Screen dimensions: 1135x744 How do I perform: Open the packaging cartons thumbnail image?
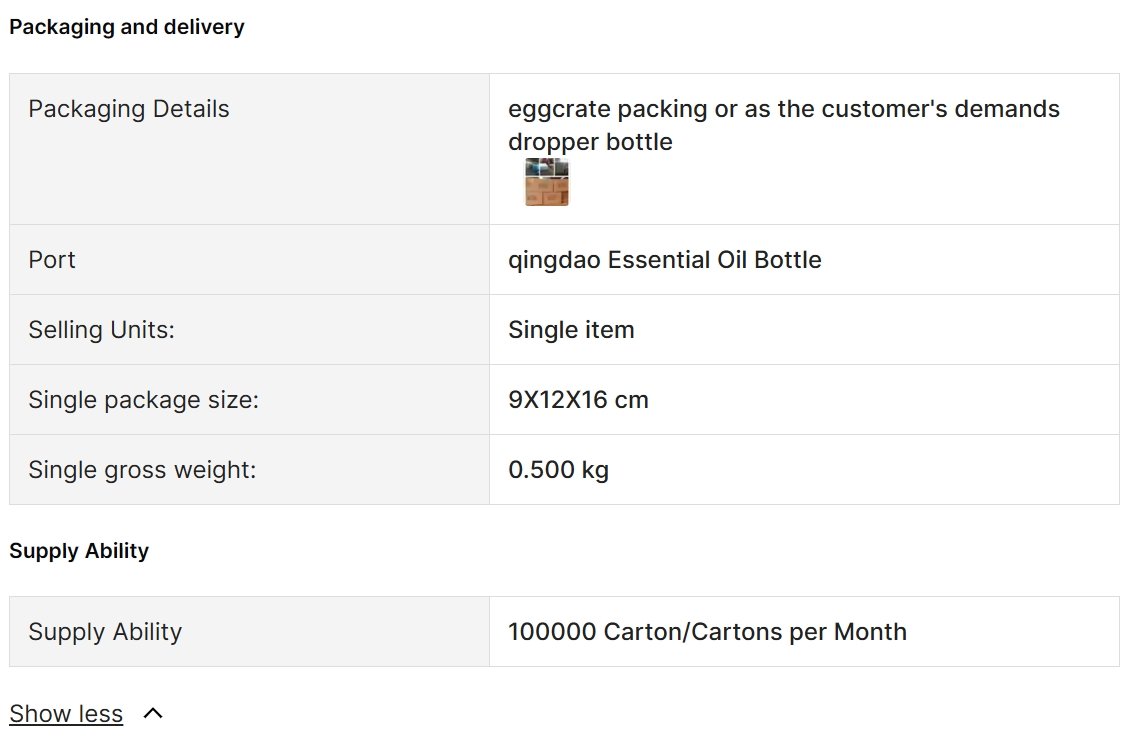(547, 182)
